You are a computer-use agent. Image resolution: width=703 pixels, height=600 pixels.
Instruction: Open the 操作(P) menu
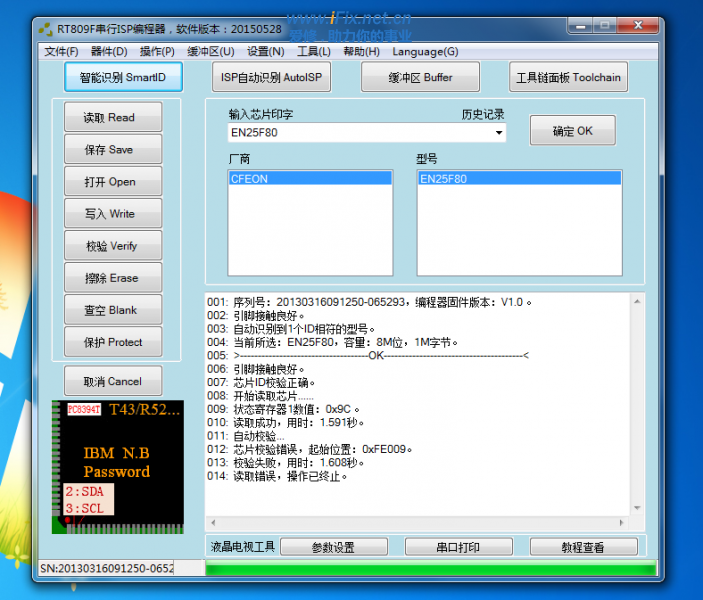pos(157,52)
